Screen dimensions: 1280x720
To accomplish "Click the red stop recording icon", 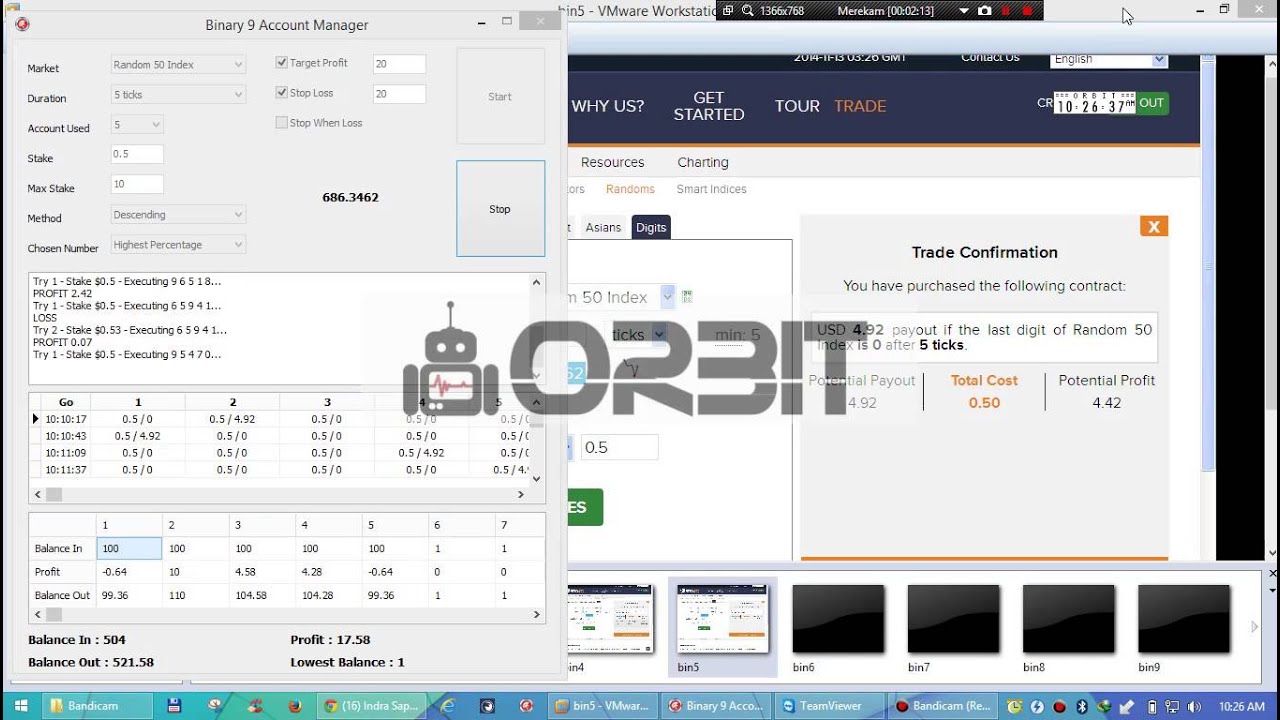I will click(1027, 10).
